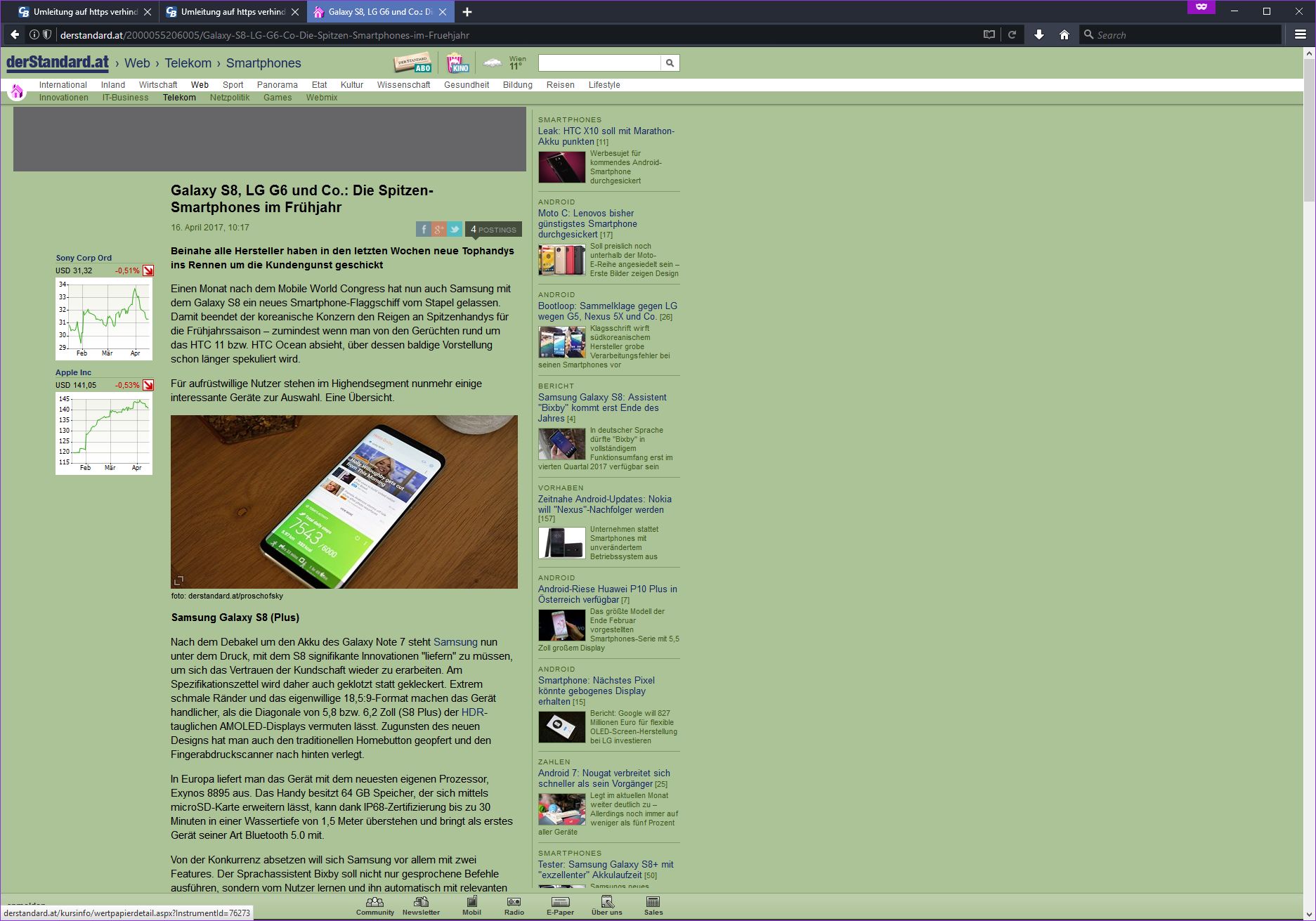Open Community in the bottom bar

tap(374, 906)
